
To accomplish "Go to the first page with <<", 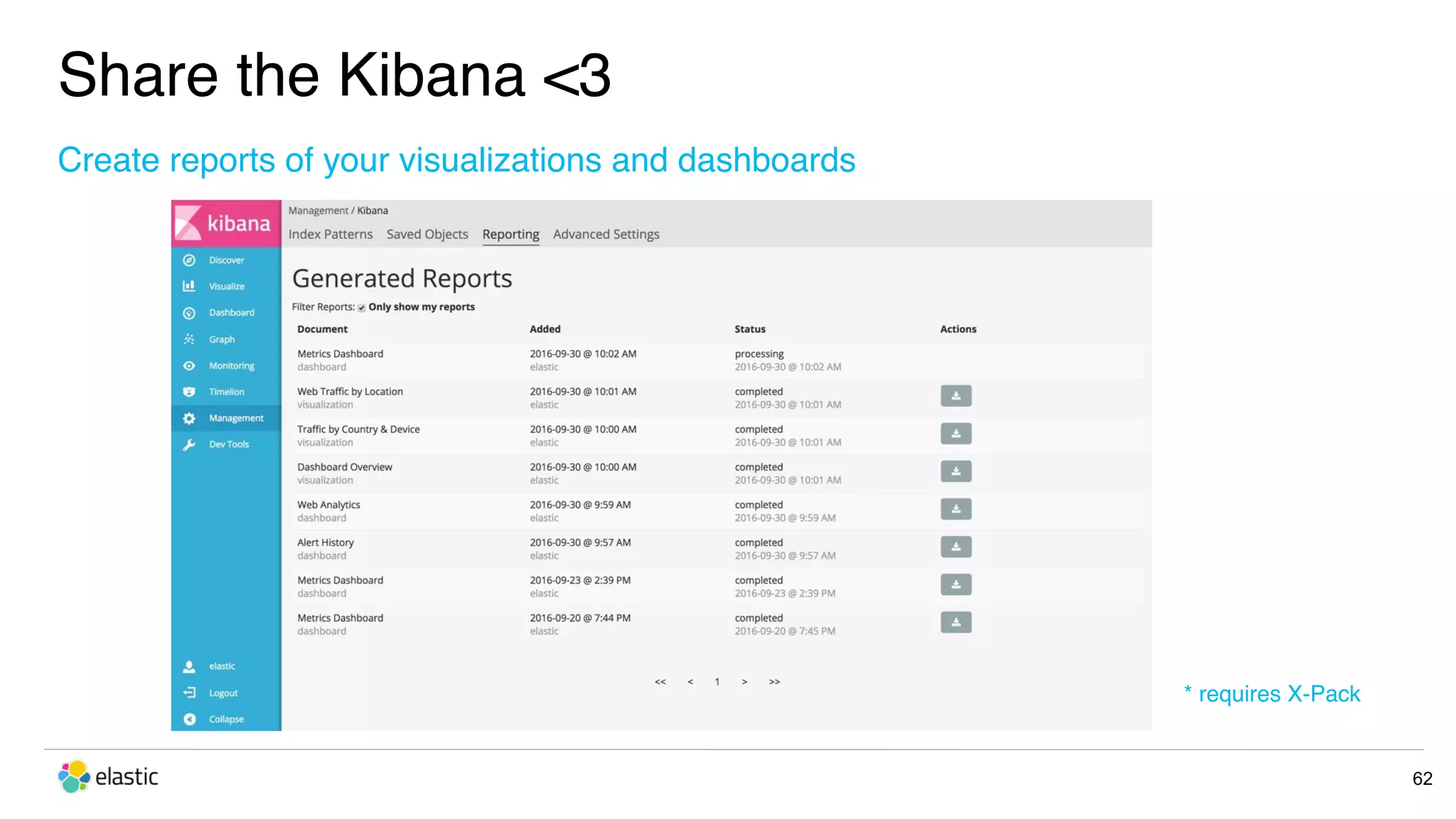I will [x=660, y=681].
